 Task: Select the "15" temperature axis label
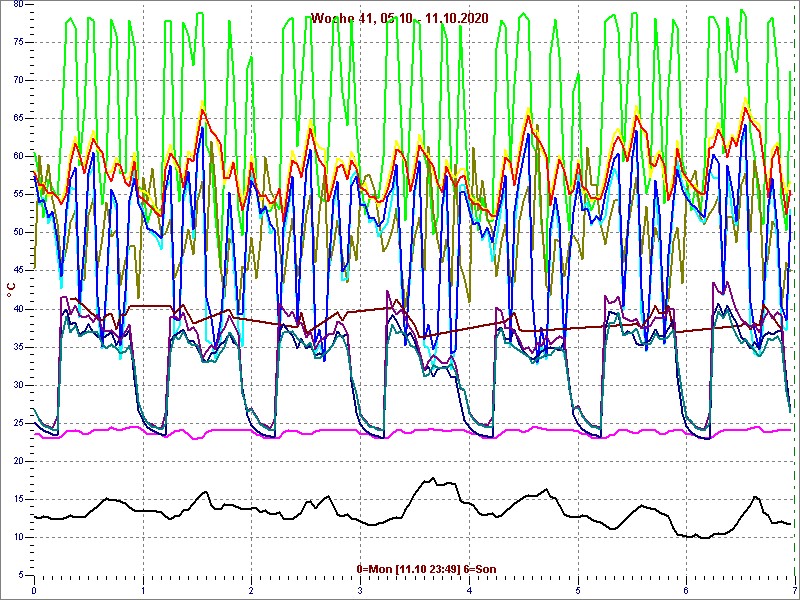[18, 499]
